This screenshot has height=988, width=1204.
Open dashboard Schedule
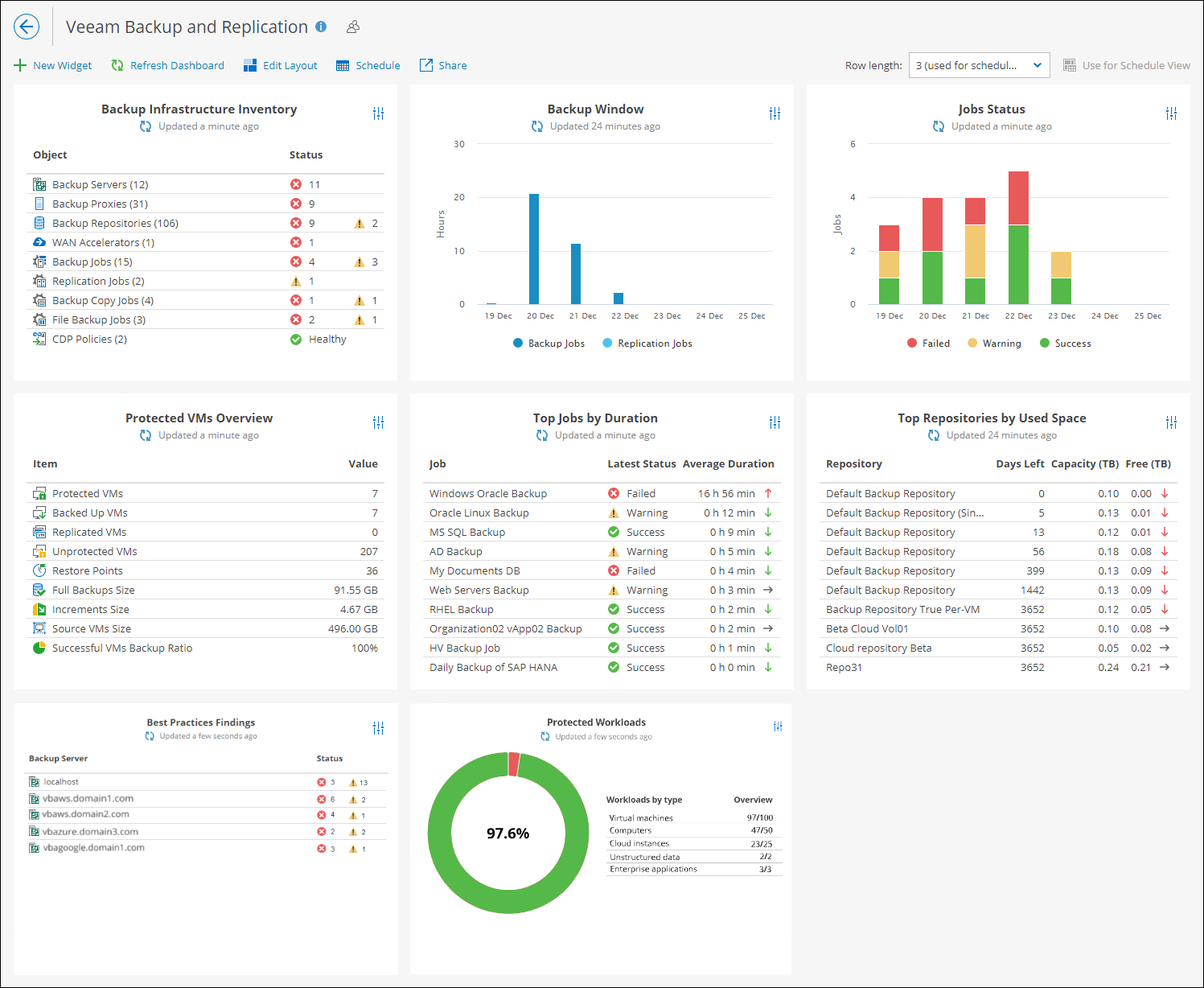click(x=368, y=65)
